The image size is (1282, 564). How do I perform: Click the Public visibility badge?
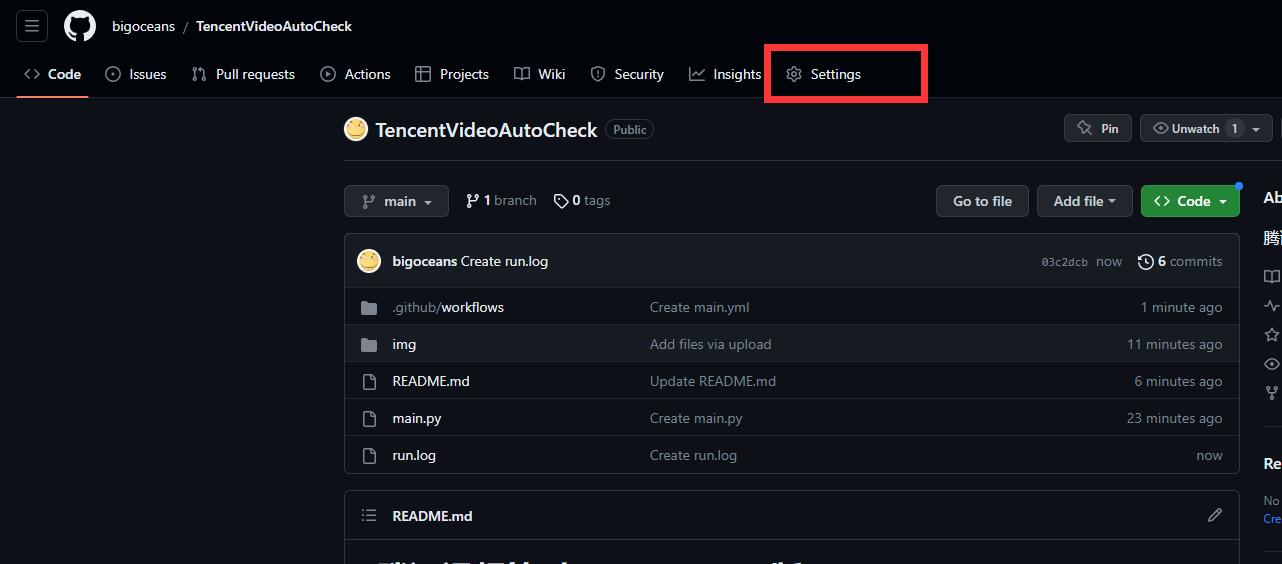click(630, 130)
